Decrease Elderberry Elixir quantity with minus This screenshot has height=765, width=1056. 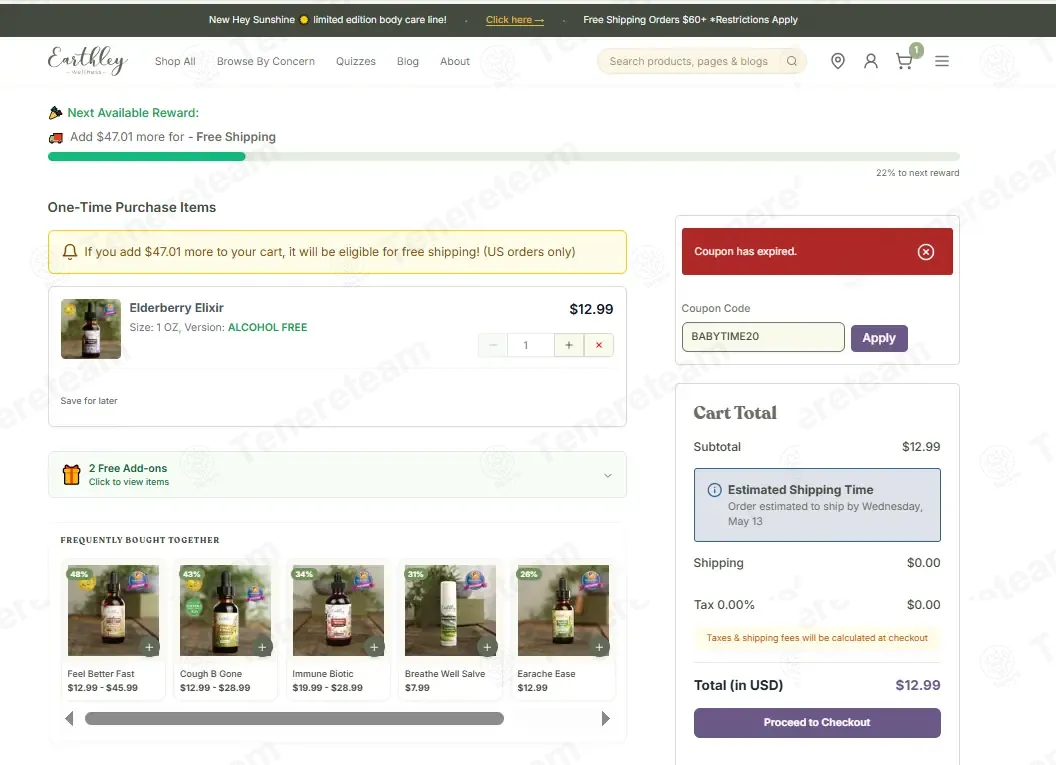[x=493, y=345]
